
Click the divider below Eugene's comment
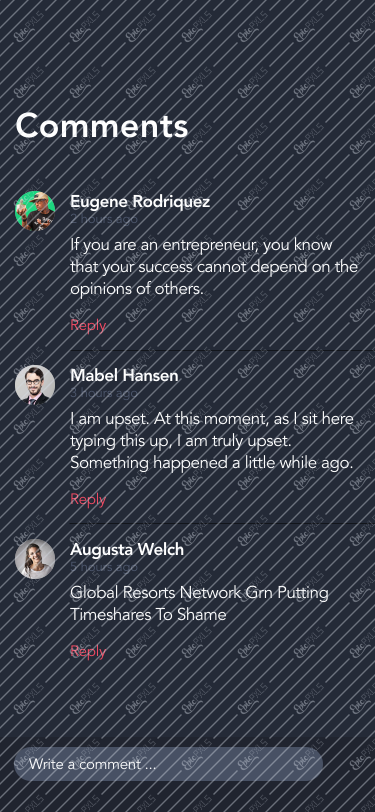(222, 350)
